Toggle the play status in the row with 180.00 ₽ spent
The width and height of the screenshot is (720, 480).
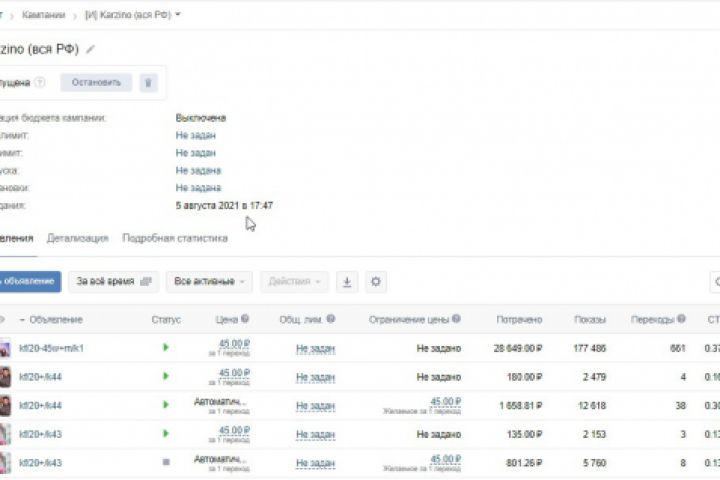[166, 376]
